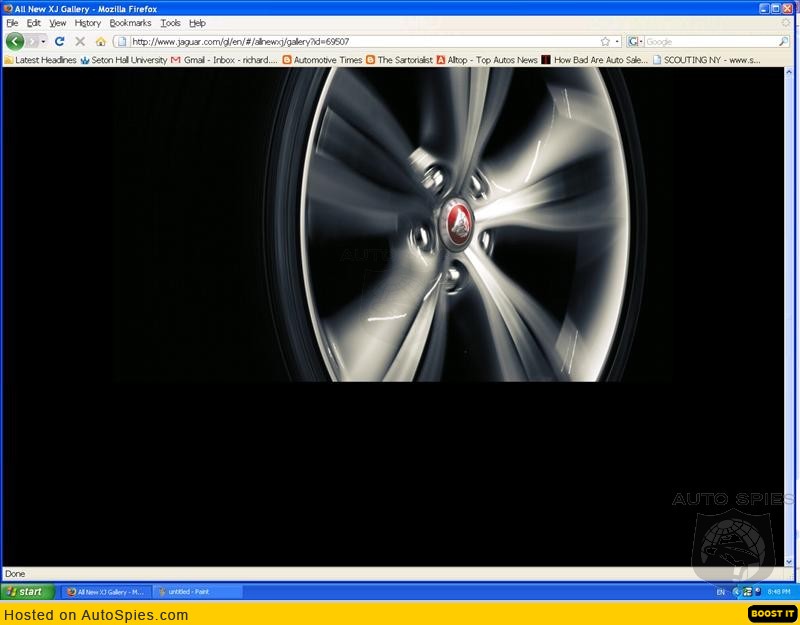Open the File menu
This screenshot has height=625, width=800.
point(12,23)
